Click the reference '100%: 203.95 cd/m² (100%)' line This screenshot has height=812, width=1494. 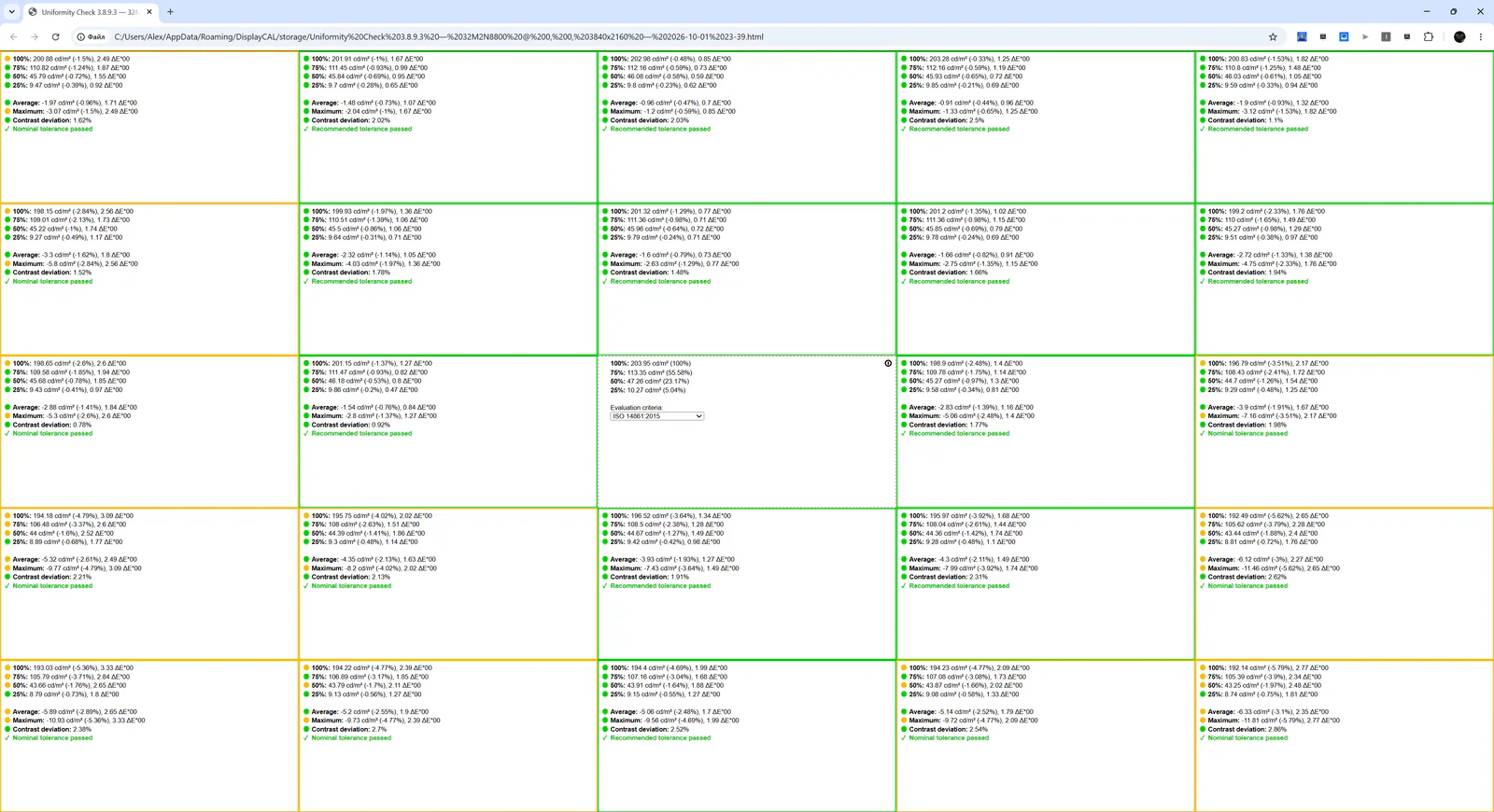pyautogui.click(x=651, y=364)
